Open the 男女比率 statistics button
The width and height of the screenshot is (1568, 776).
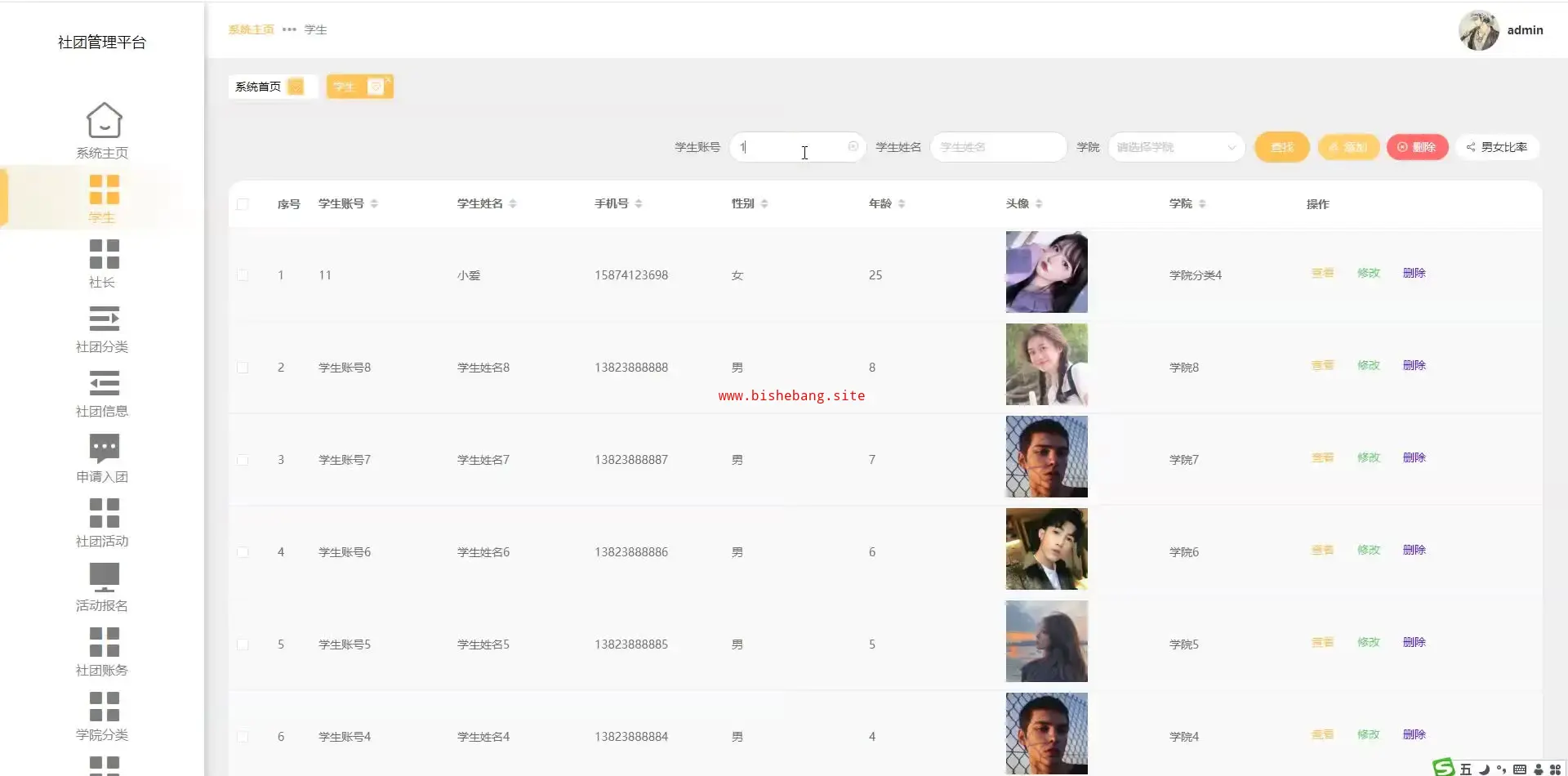click(x=1497, y=147)
